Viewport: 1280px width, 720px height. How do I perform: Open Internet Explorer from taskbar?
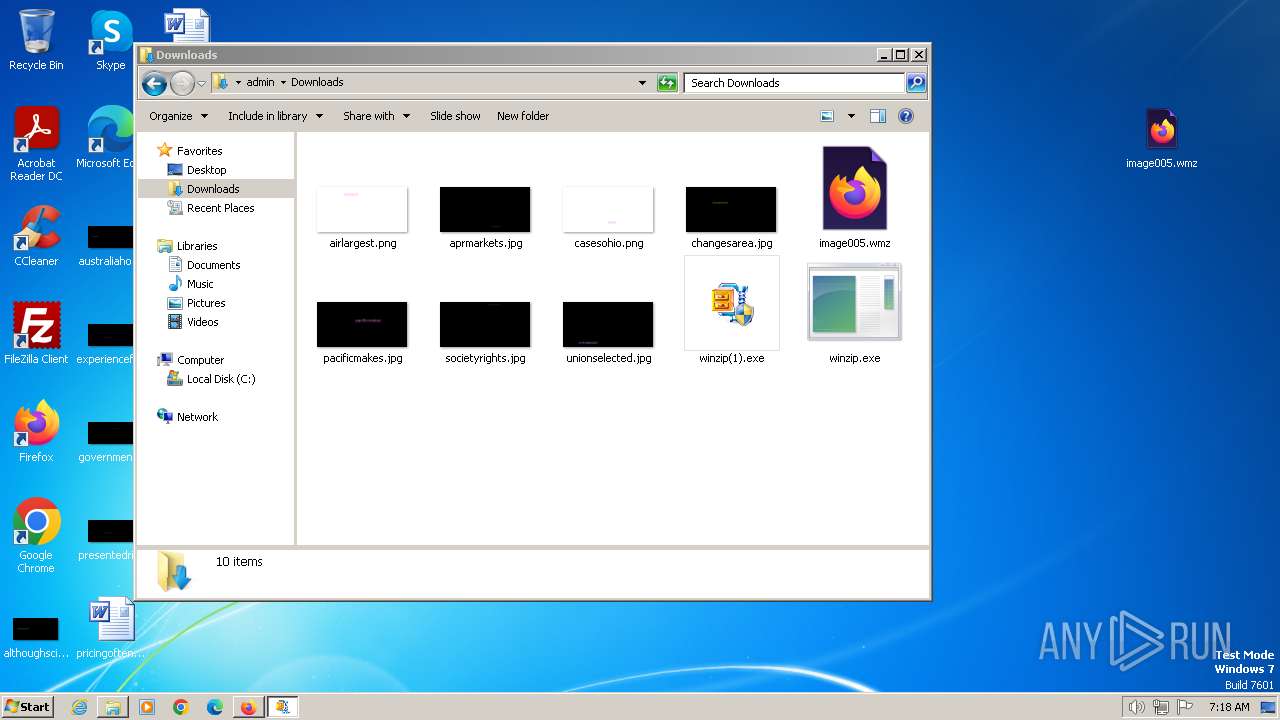tap(79, 707)
